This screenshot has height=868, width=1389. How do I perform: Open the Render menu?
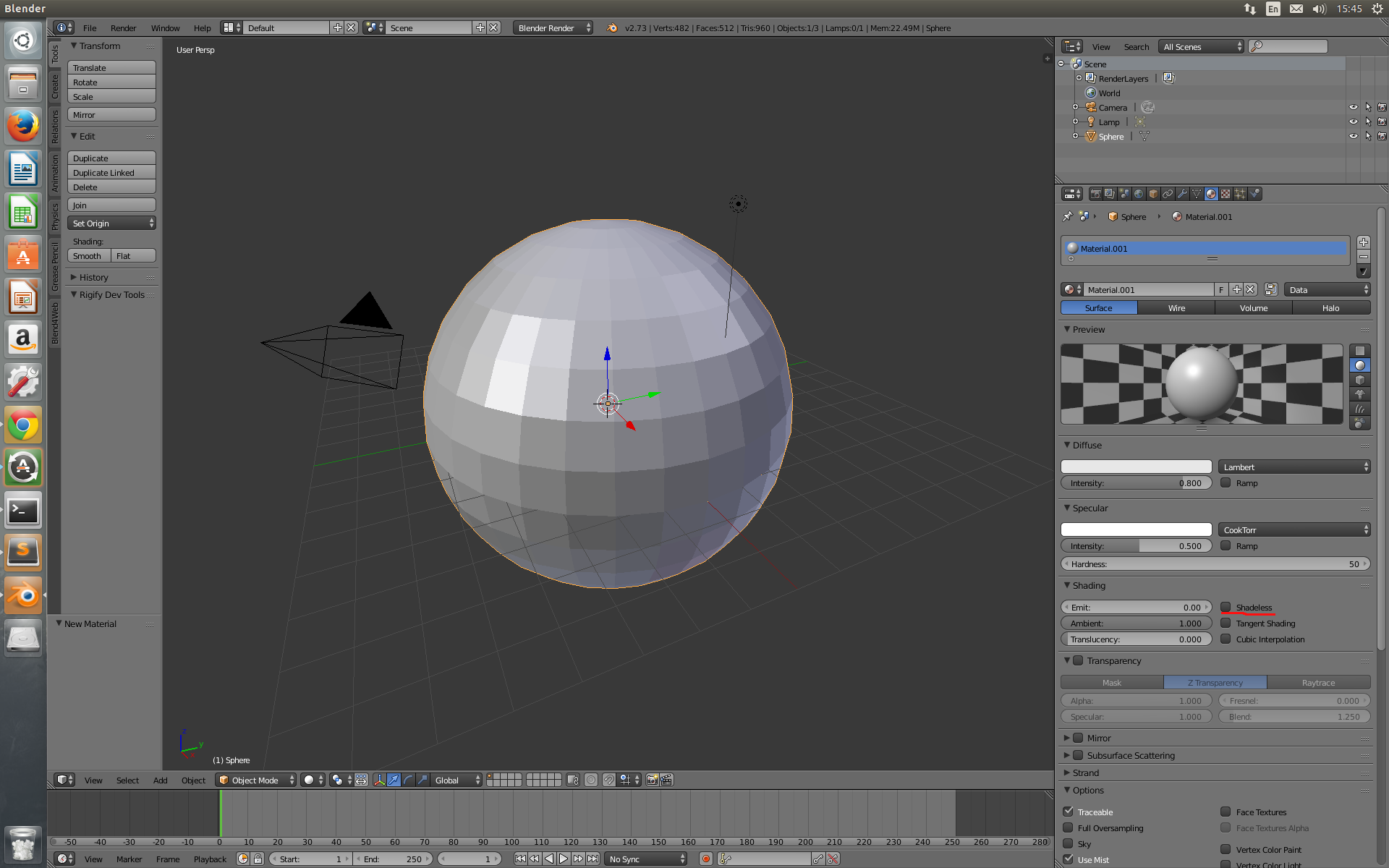click(123, 28)
